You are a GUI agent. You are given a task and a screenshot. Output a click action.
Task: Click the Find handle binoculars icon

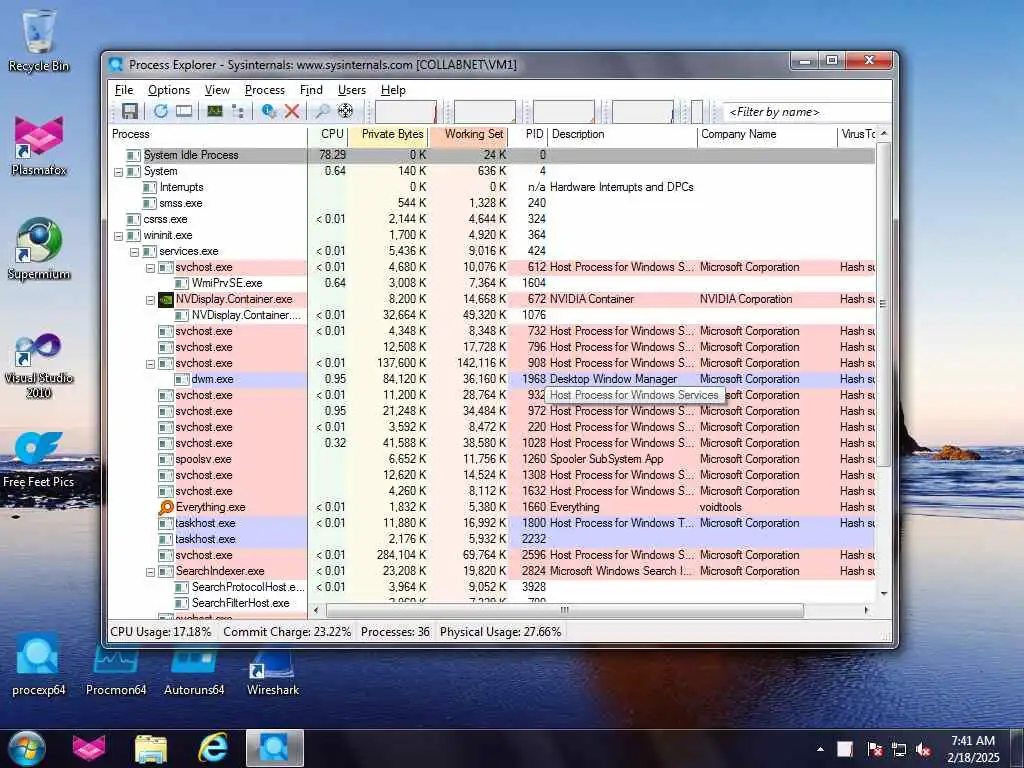322,111
